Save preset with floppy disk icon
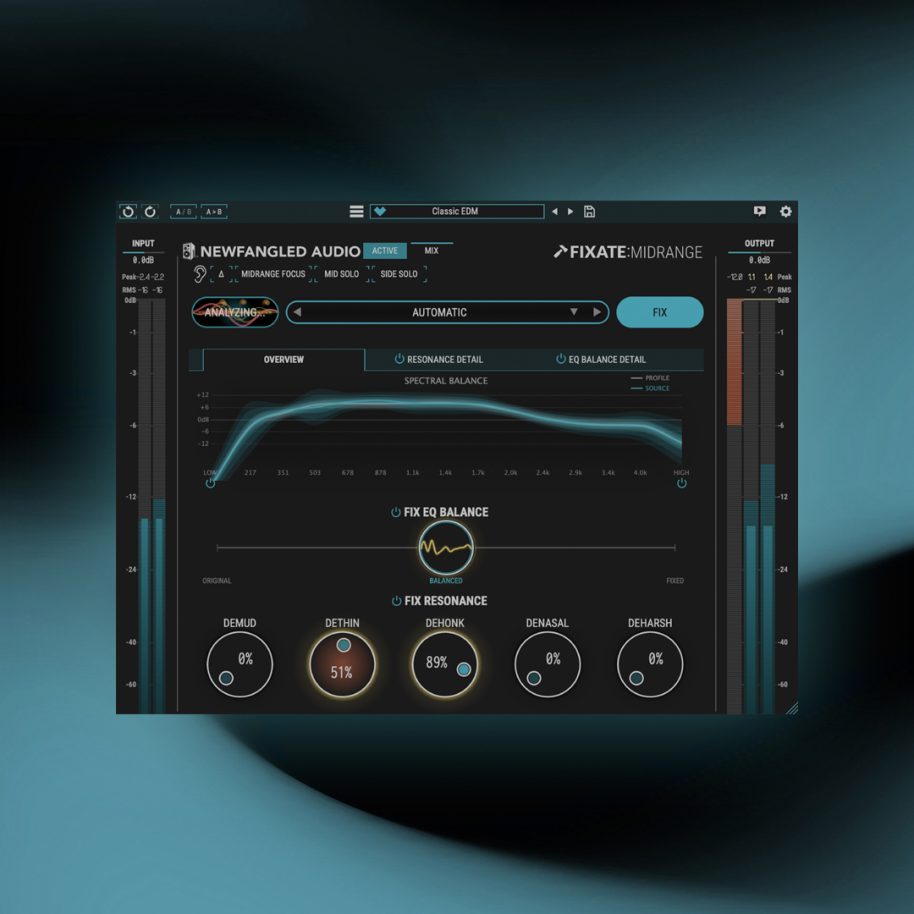914x914 pixels. pos(589,212)
